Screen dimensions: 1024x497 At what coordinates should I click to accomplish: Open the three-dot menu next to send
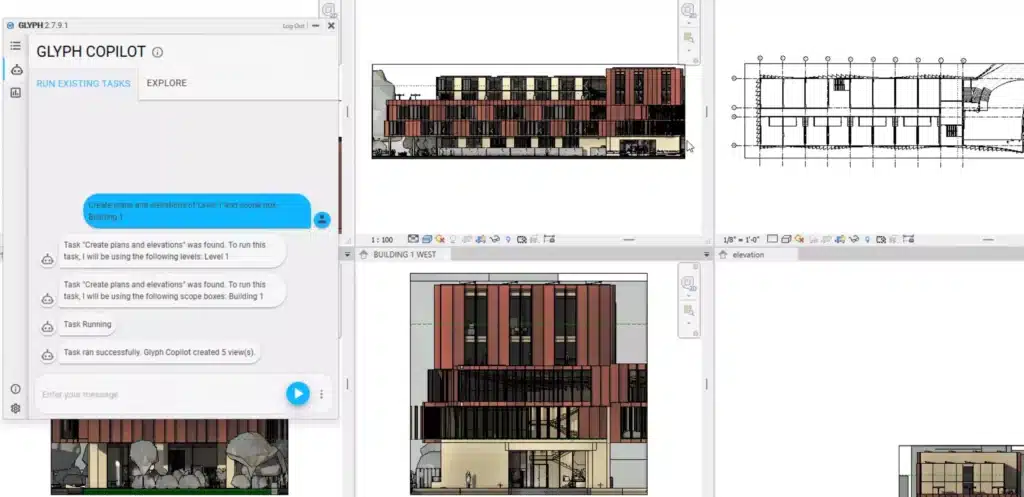click(x=322, y=394)
